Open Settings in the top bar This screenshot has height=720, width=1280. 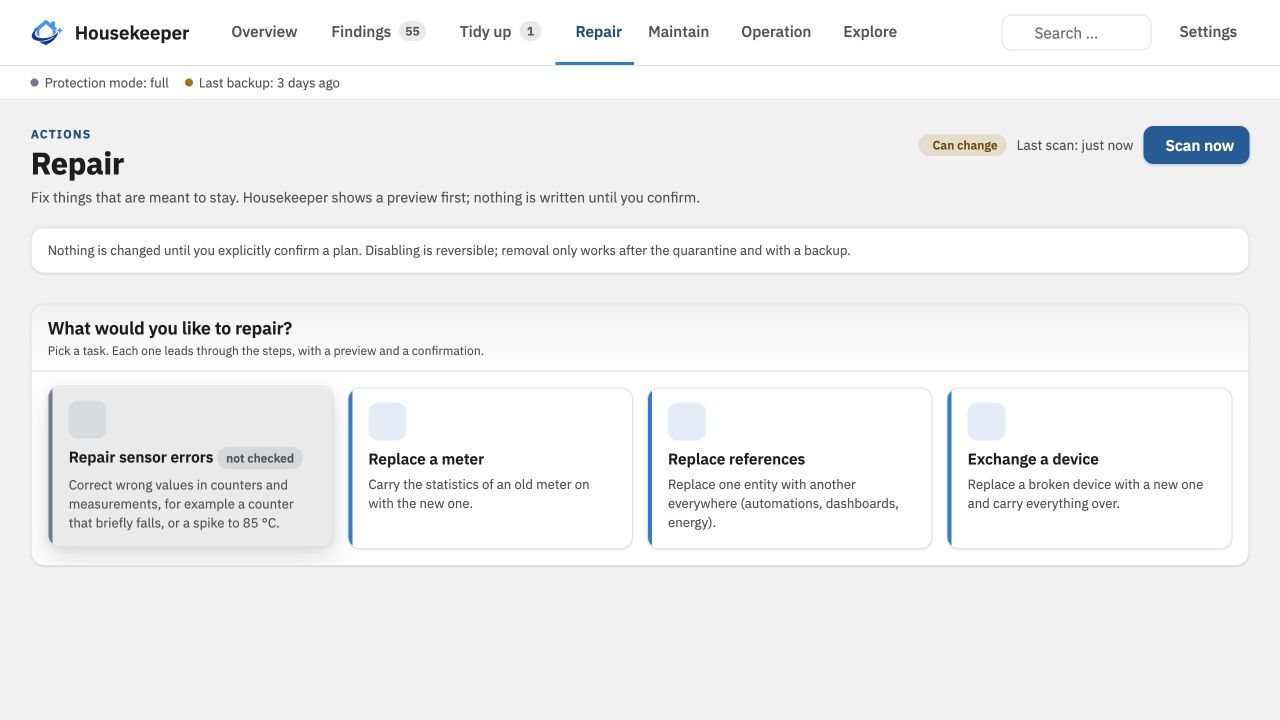1208,32
